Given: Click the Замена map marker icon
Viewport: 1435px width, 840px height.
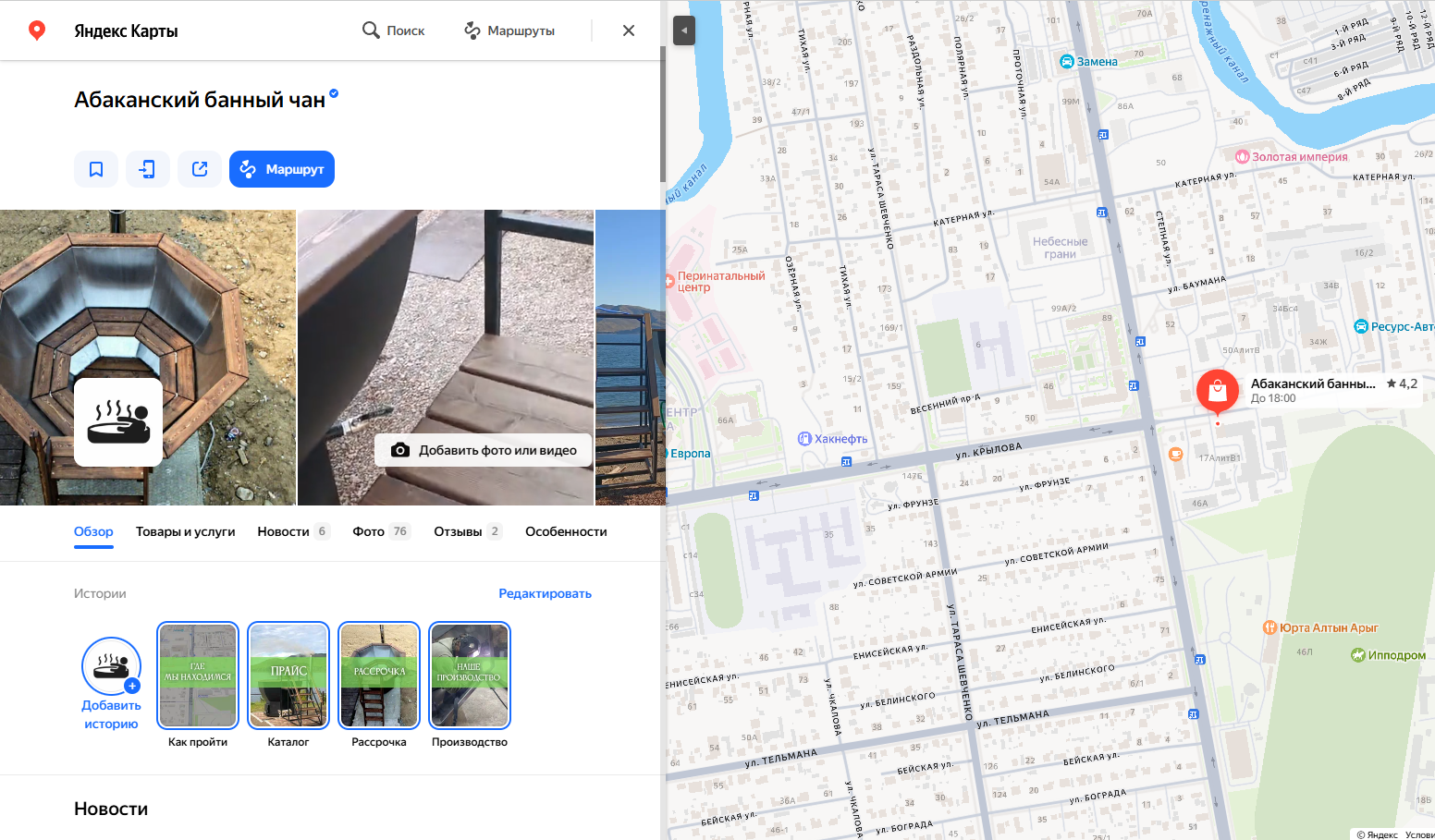Looking at the screenshot, I should click(1066, 62).
